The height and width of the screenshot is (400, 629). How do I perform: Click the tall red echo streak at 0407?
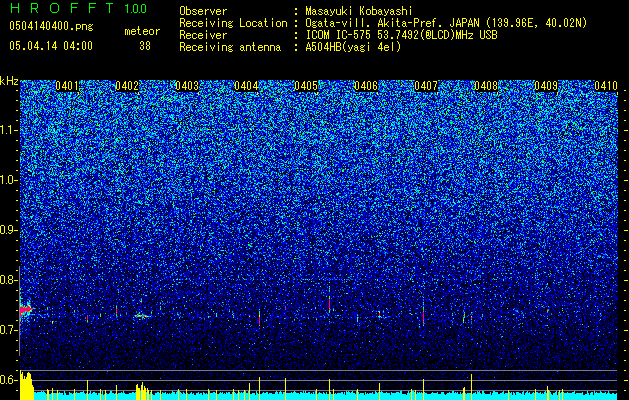423,317
